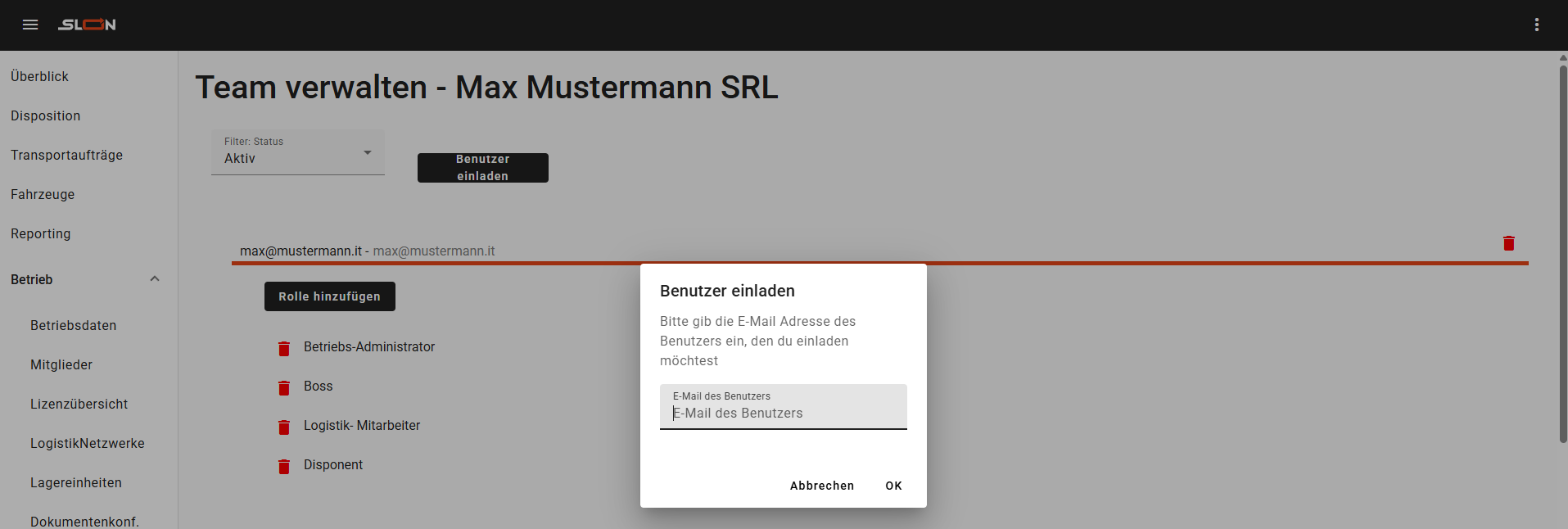The height and width of the screenshot is (529, 1568).
Task: Collapse the Betrieb section chevron
Action: click(x=155, y=279)
